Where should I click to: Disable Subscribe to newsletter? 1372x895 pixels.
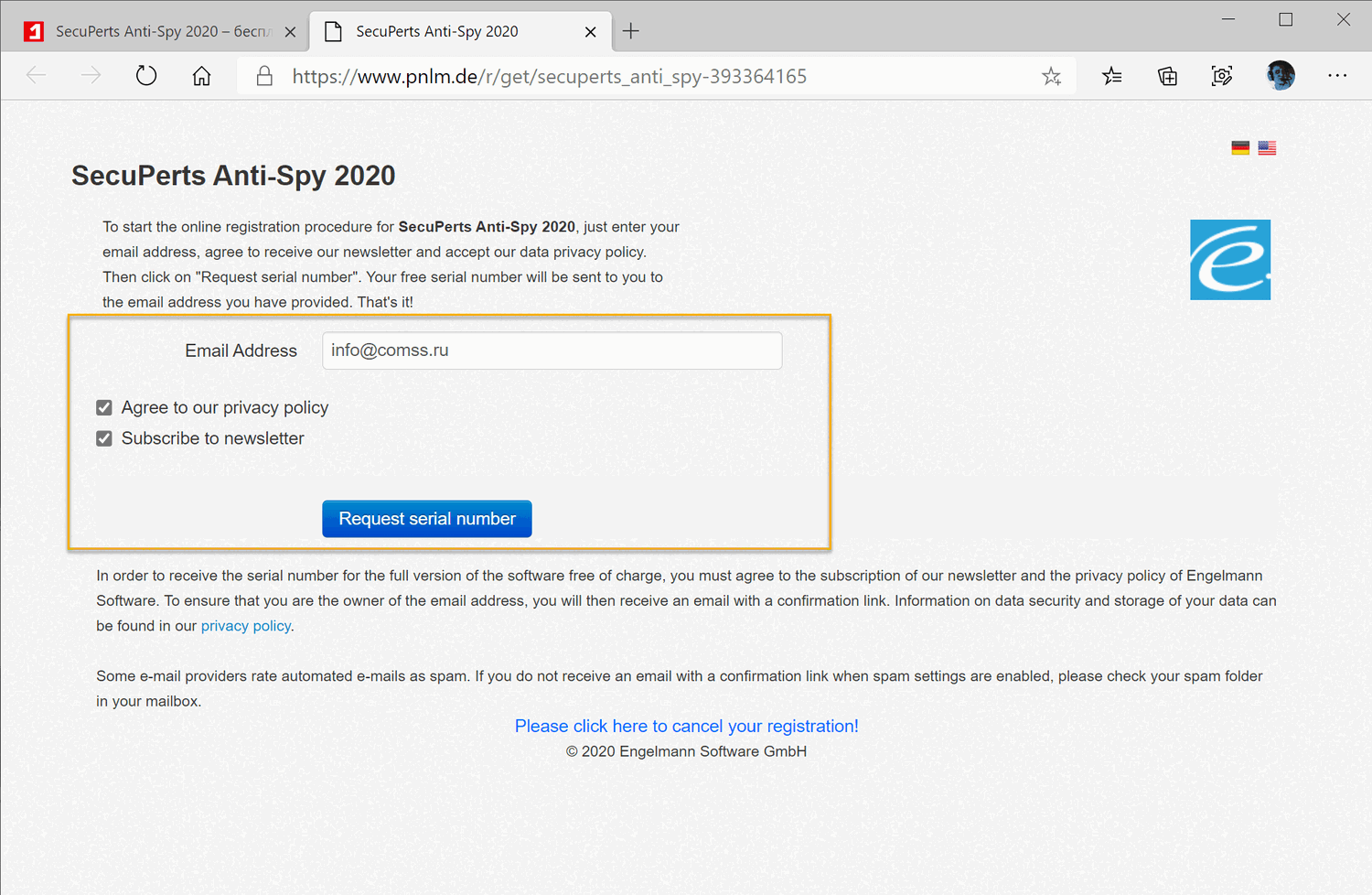click(x=104, y=438)
